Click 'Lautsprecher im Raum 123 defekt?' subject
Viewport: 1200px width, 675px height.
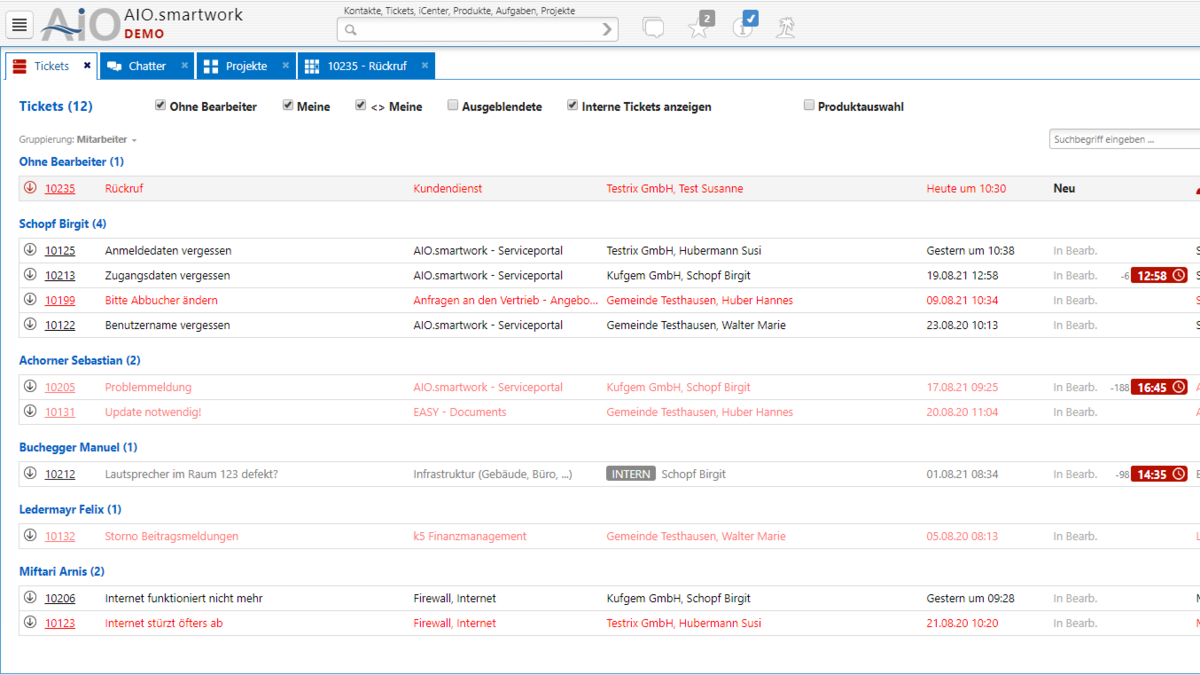coord(191,474)
